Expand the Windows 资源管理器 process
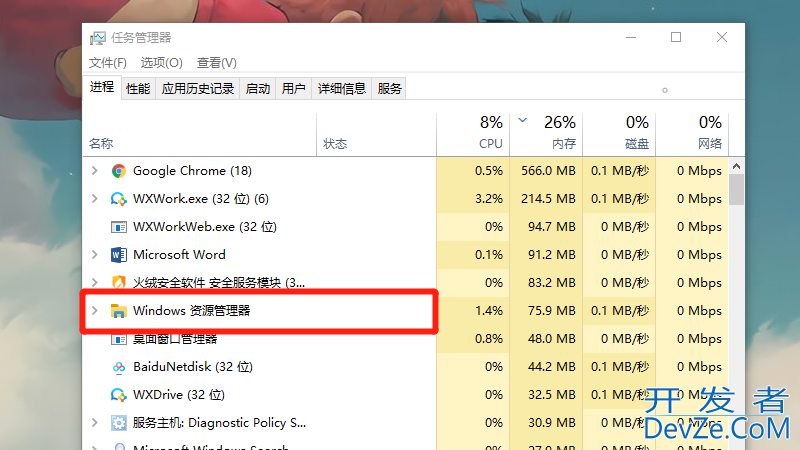 tap(94, 310)
